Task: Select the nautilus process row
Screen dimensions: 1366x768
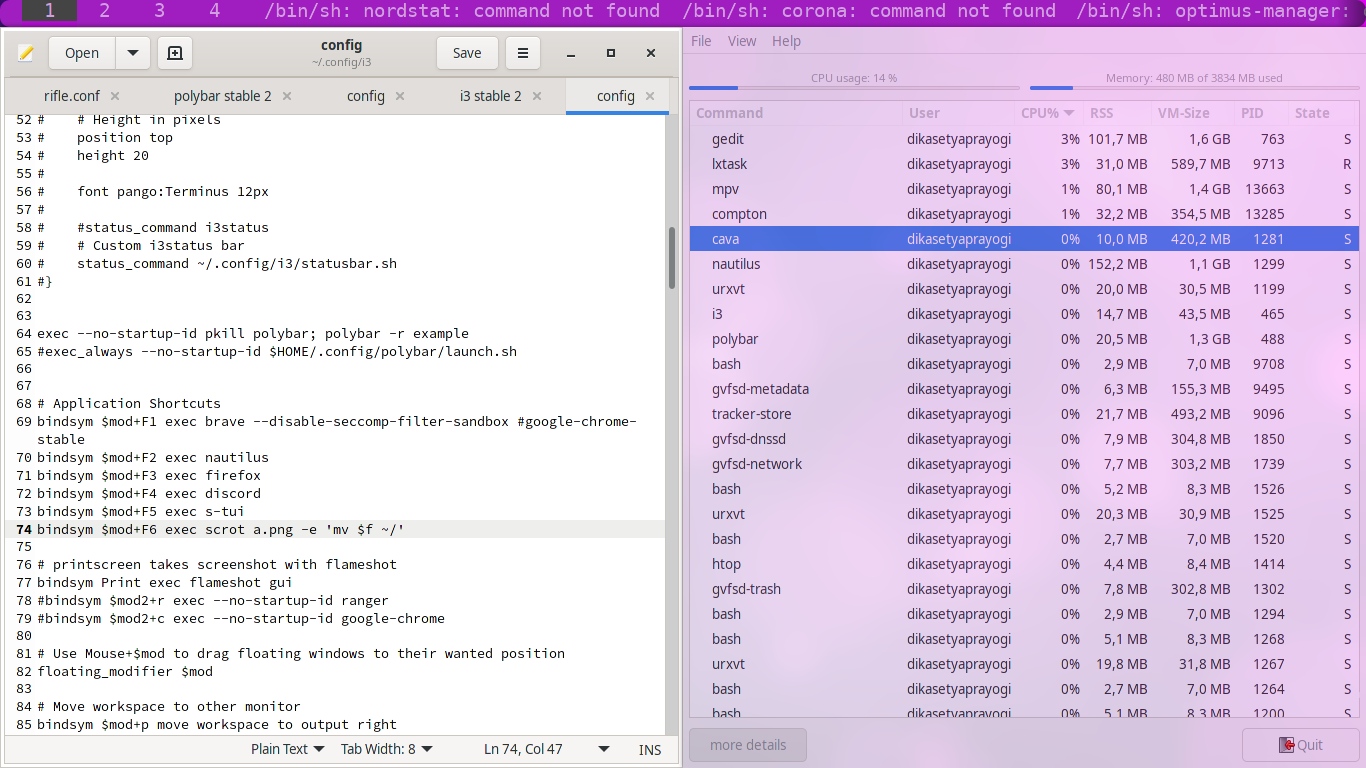Action: (x=1024, y=264)
